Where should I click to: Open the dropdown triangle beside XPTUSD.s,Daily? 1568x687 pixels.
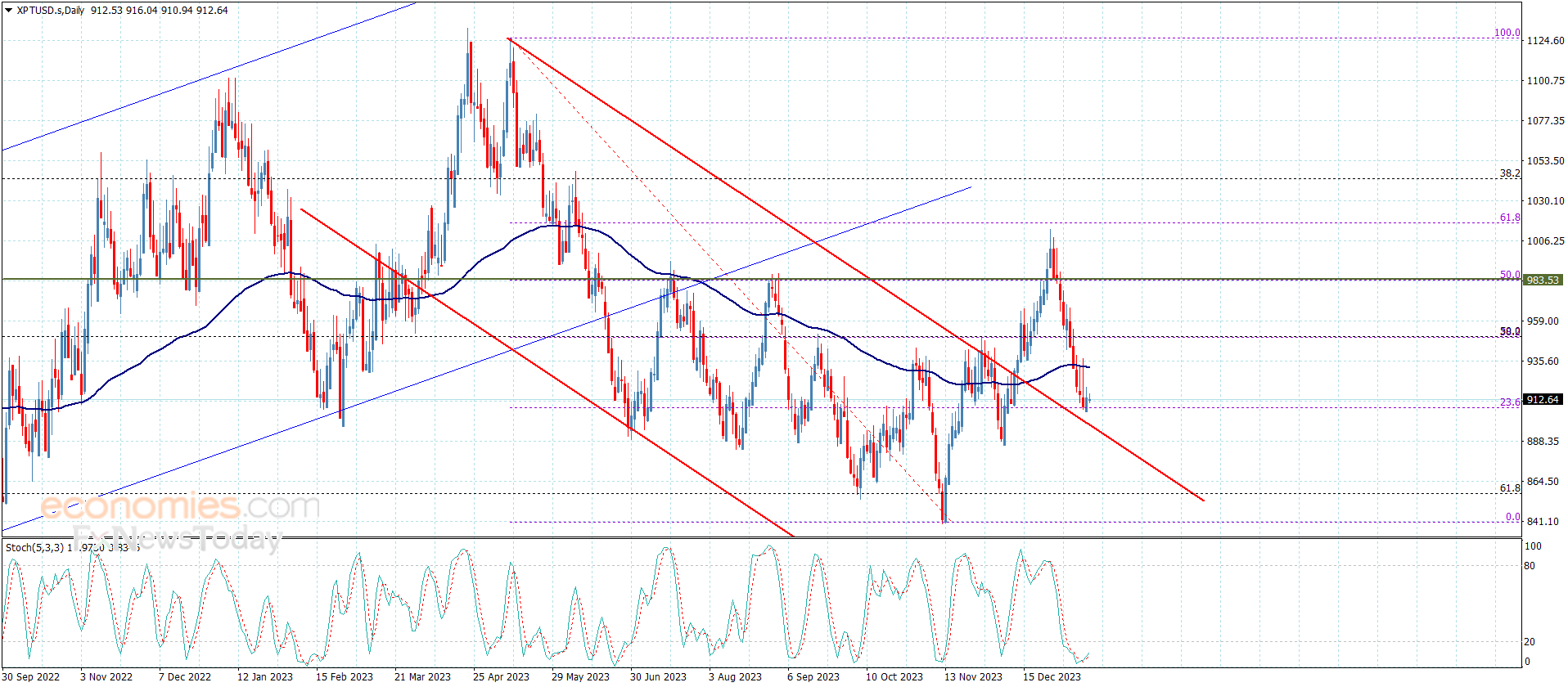pos(8,11)
